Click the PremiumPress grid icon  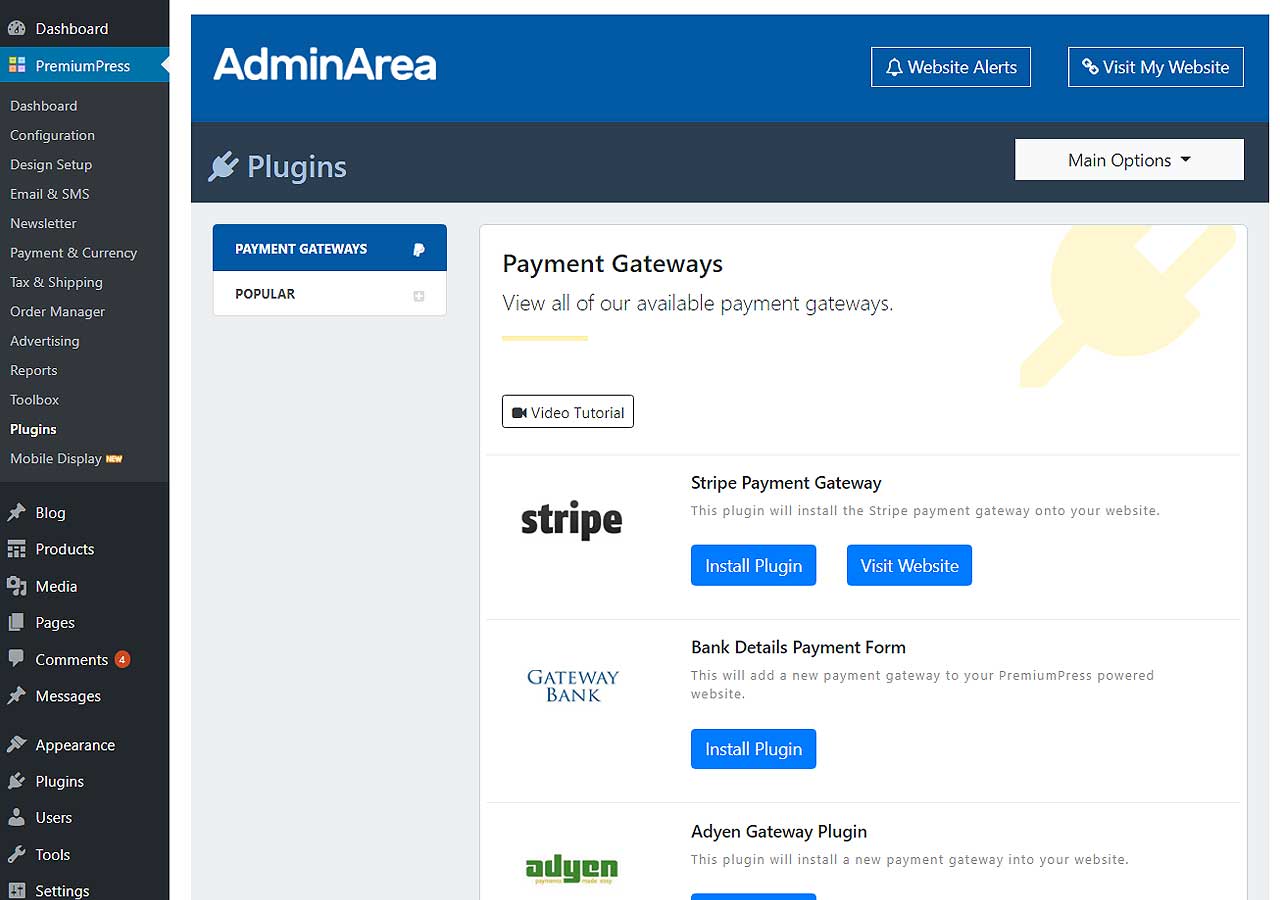coord(16,66)
